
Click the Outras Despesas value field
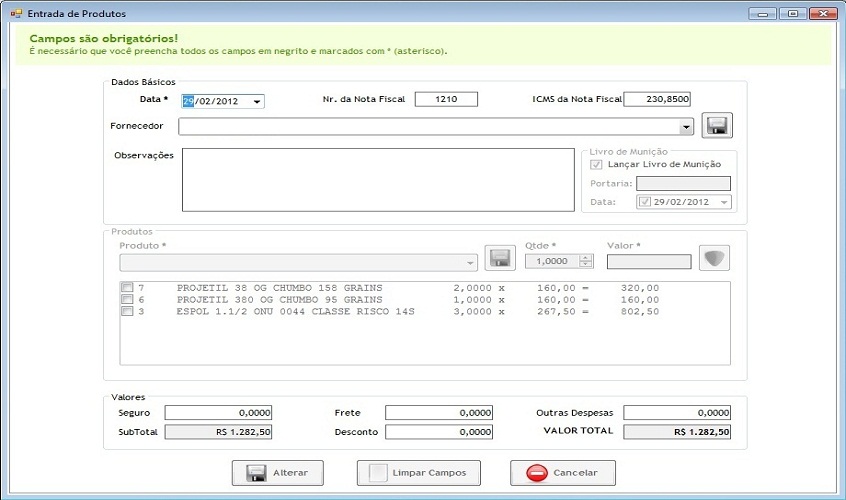point(677,413)
